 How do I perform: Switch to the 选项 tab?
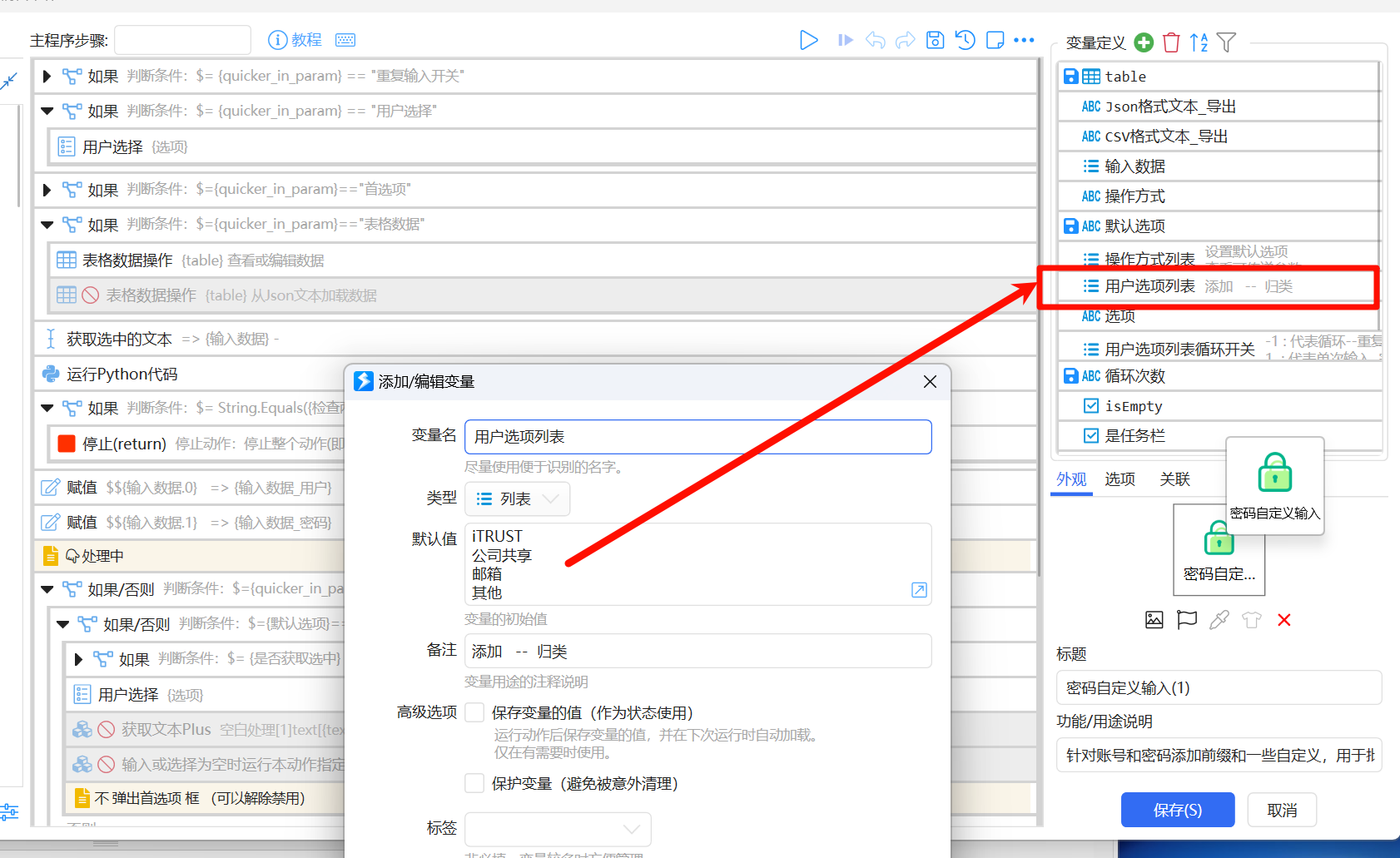coord(1120,479)
